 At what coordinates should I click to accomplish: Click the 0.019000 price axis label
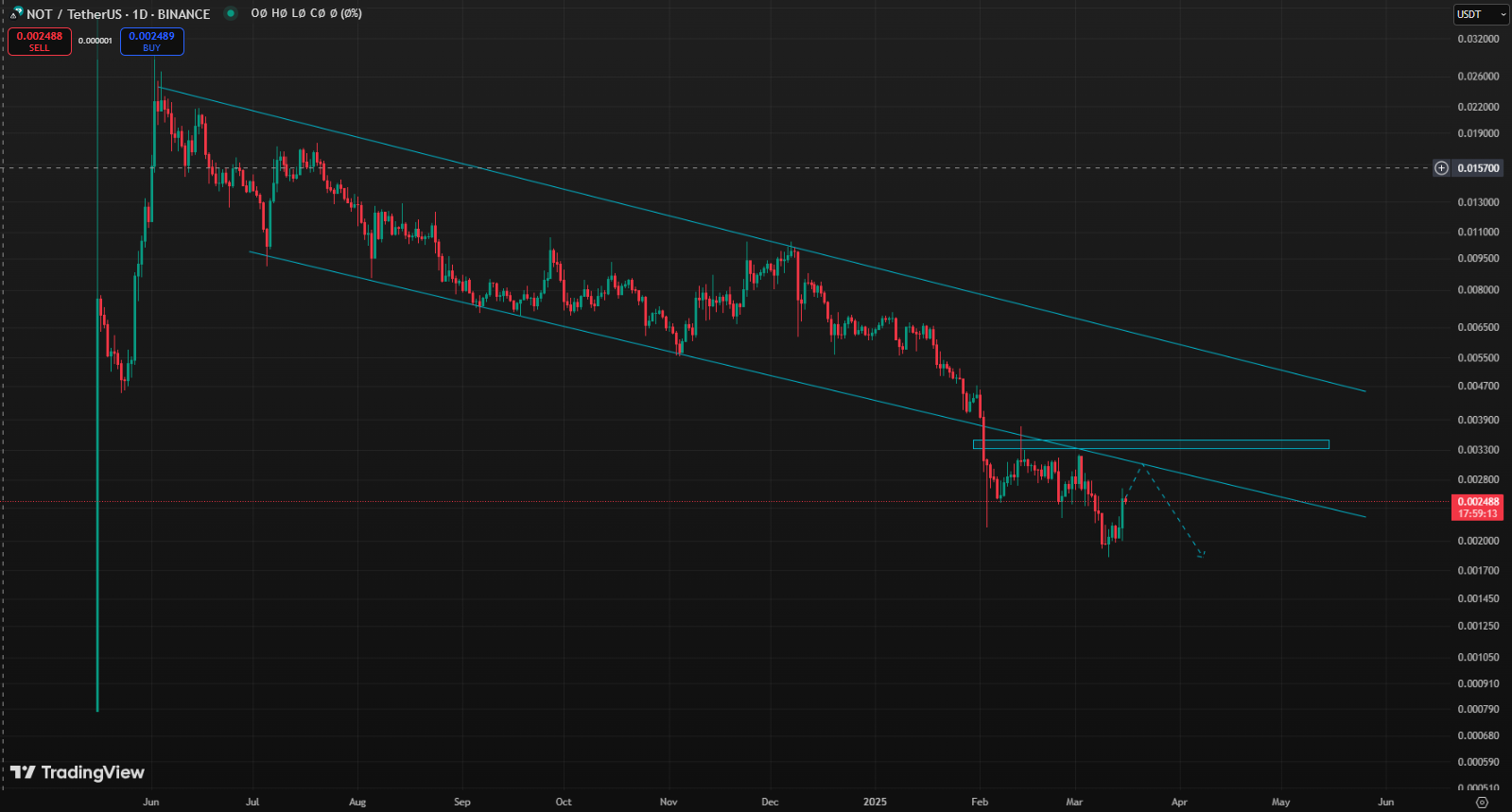tap(1478, 133)
